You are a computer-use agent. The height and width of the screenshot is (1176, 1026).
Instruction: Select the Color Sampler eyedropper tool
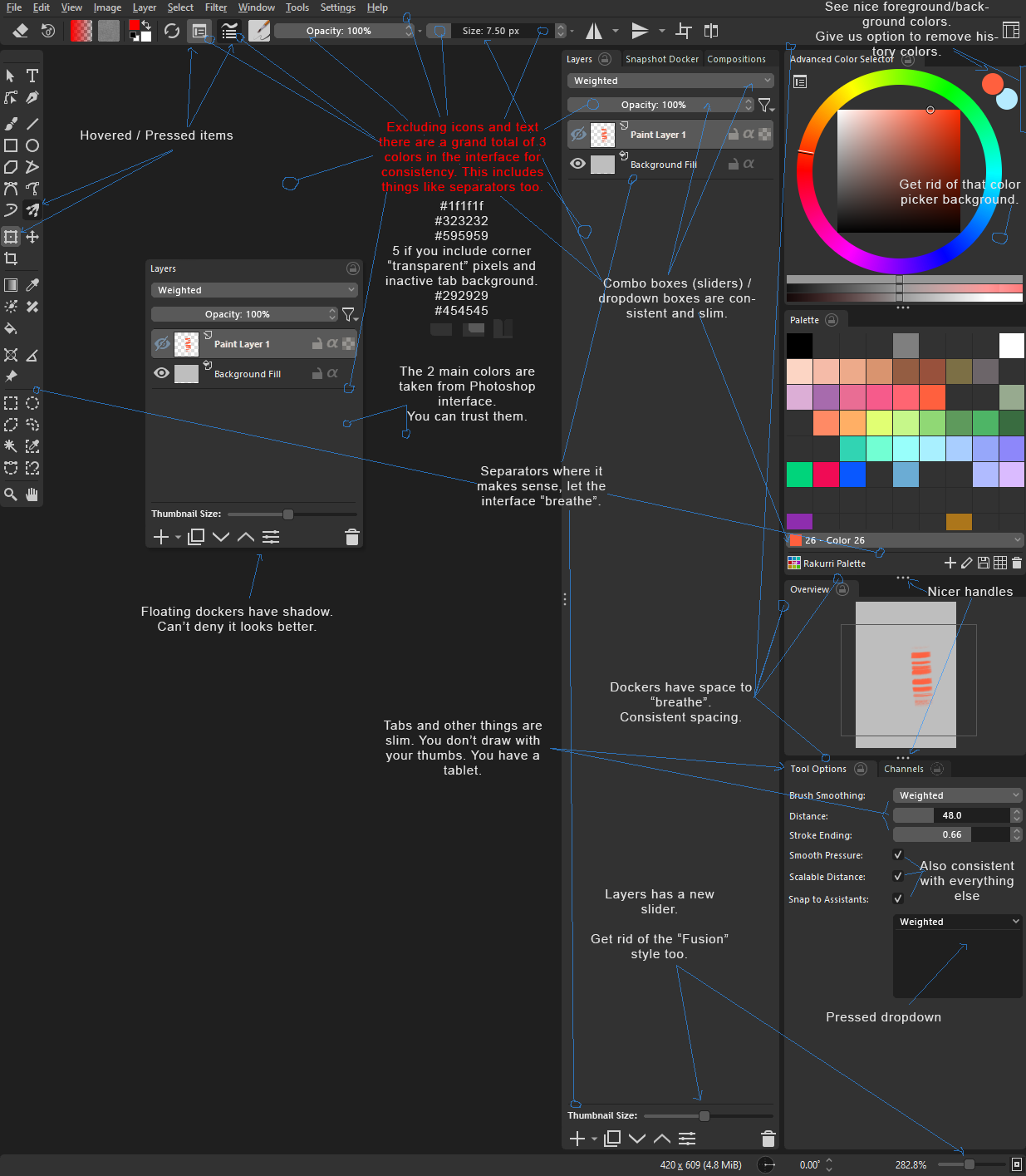[x=32, y=285]
